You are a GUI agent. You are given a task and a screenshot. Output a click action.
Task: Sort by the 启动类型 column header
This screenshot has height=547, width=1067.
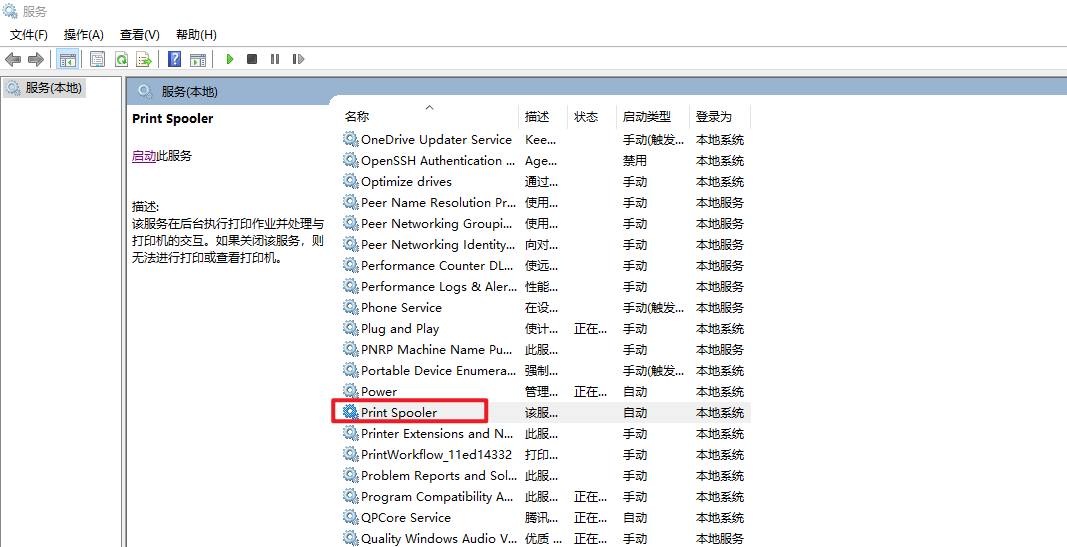(653, 116)
